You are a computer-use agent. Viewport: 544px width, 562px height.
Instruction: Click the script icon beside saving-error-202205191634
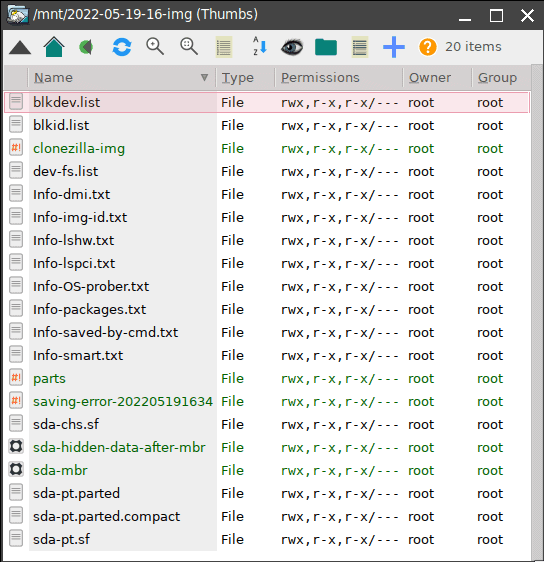tap(16, 400)
